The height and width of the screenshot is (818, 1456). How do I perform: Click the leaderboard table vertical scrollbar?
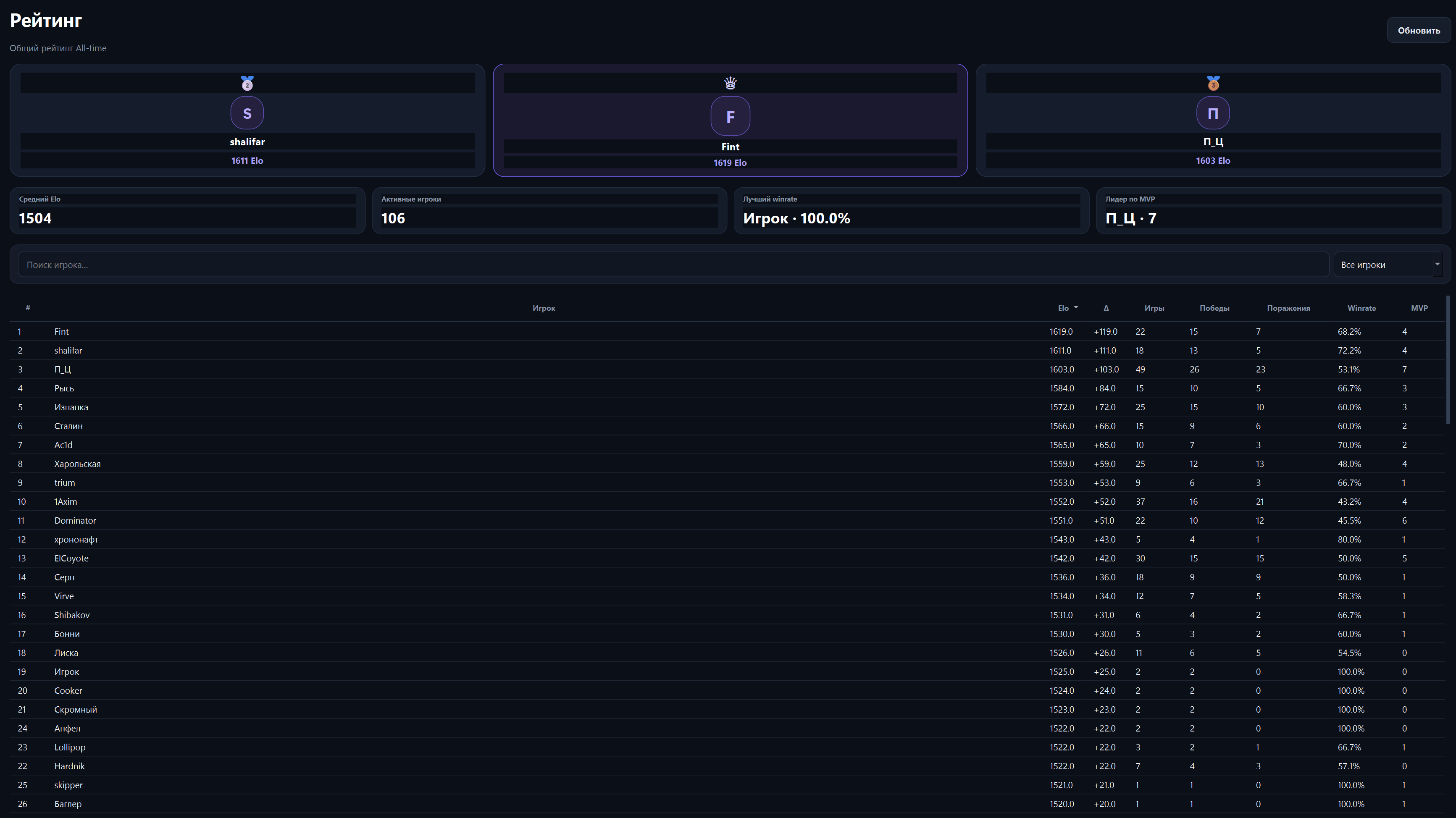1448,359
